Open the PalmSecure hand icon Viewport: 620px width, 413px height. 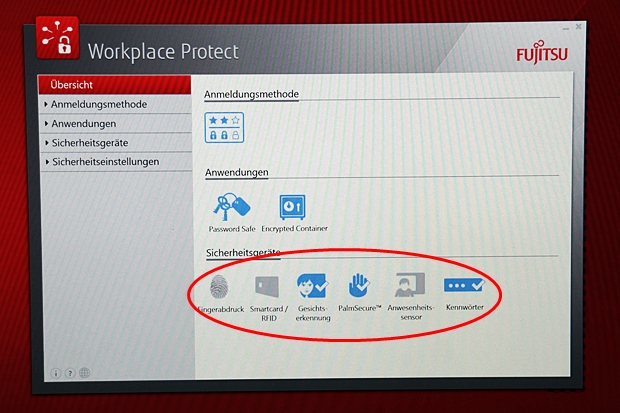(359, 285)
